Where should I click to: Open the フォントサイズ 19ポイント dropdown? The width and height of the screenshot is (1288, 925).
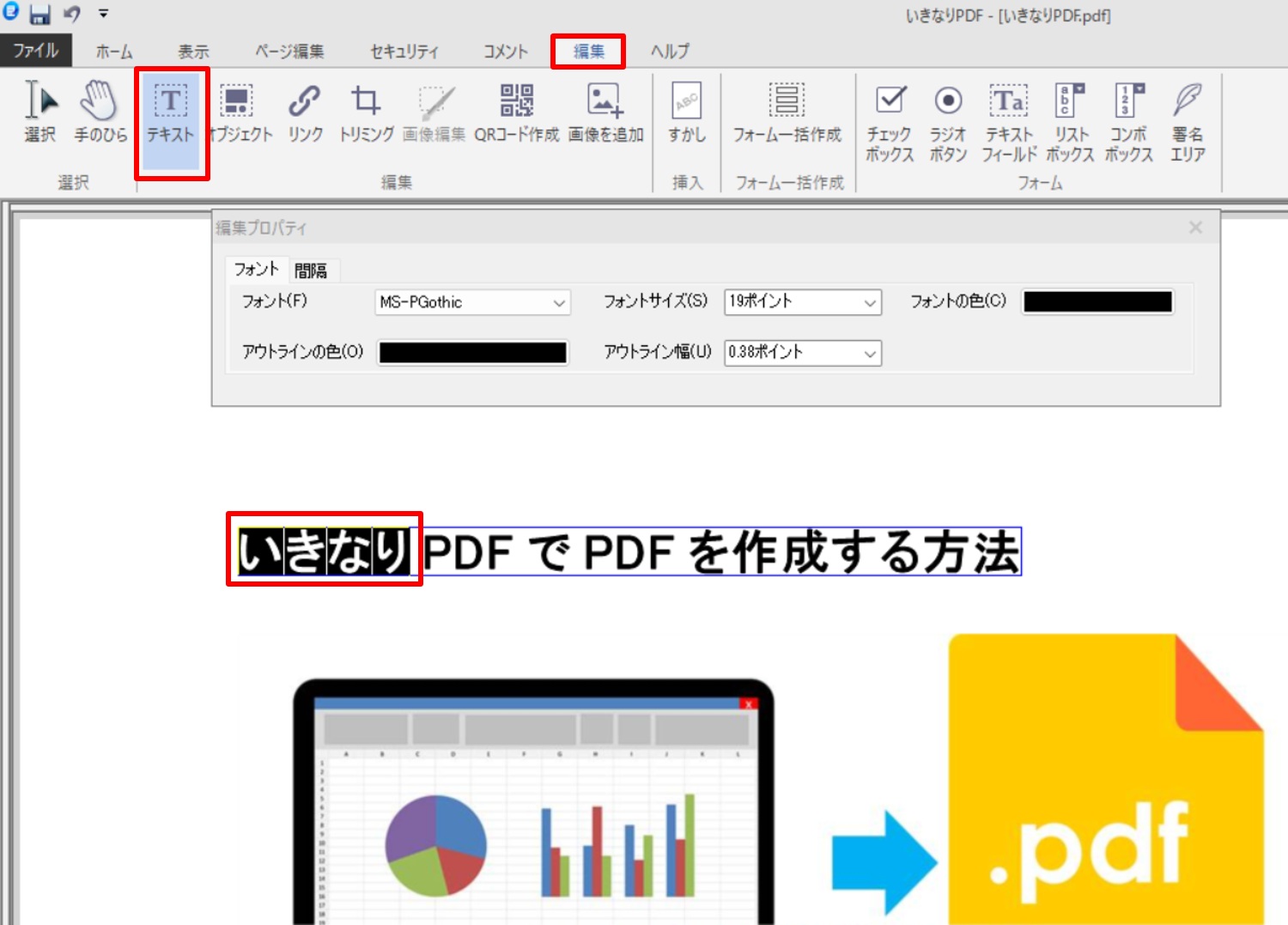tap(803, 302)
